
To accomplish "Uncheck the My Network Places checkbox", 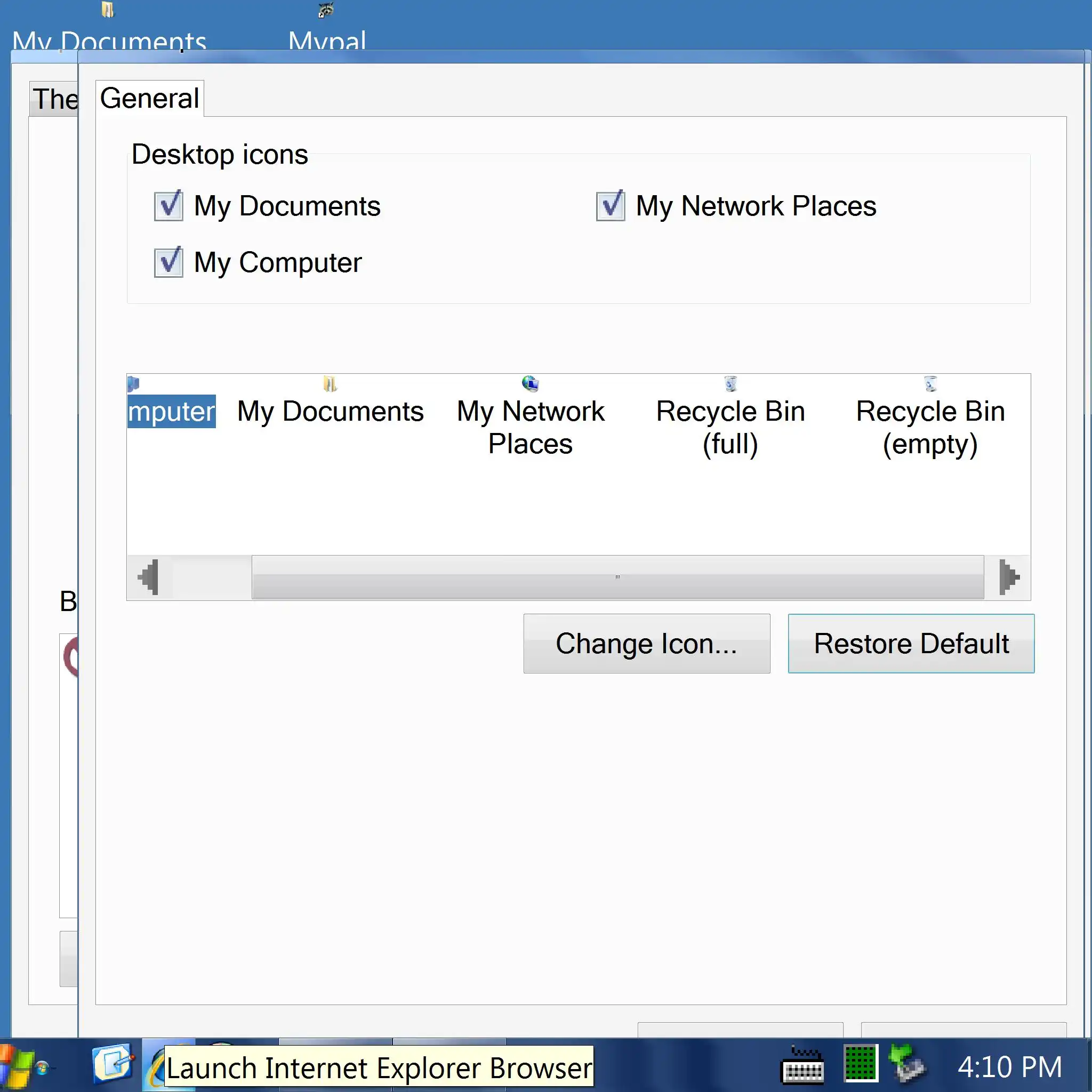I will pos(611,206).
